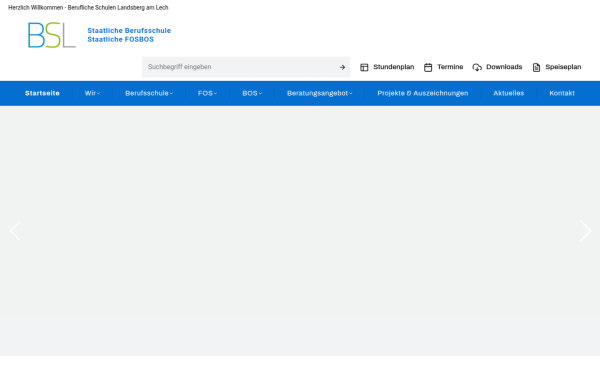
Task: Click Staatliche FOSBOS header text
Action: point(120,39)
